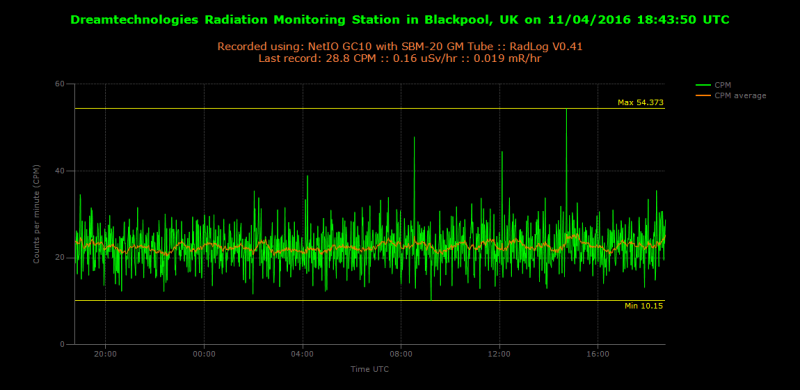Screen dimensions: 800x390
Task: Click the 16:00 time axis label
Action: (x=598, y=353)
